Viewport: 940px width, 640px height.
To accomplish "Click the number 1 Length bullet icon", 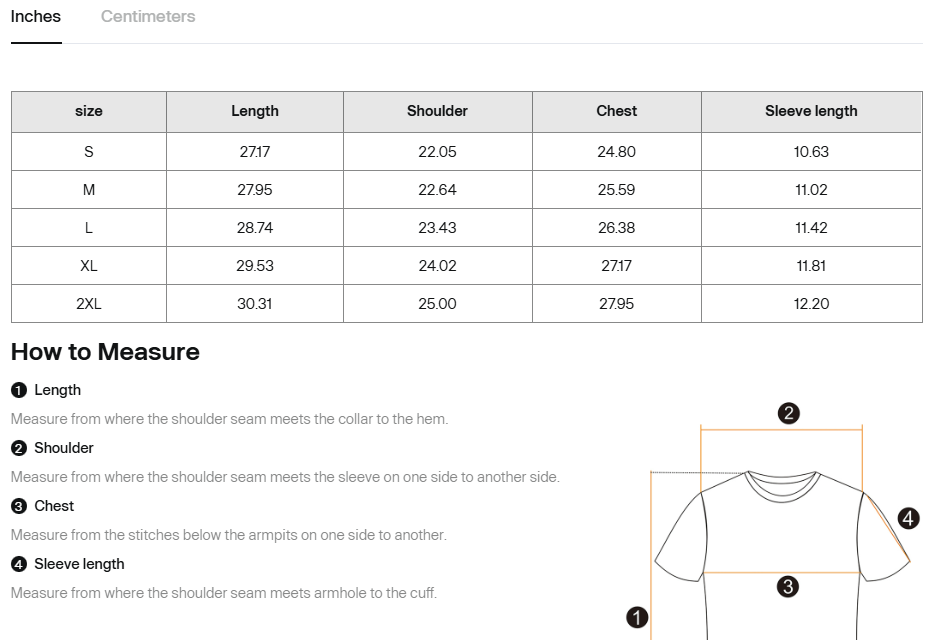I will (x=18, y=391).
